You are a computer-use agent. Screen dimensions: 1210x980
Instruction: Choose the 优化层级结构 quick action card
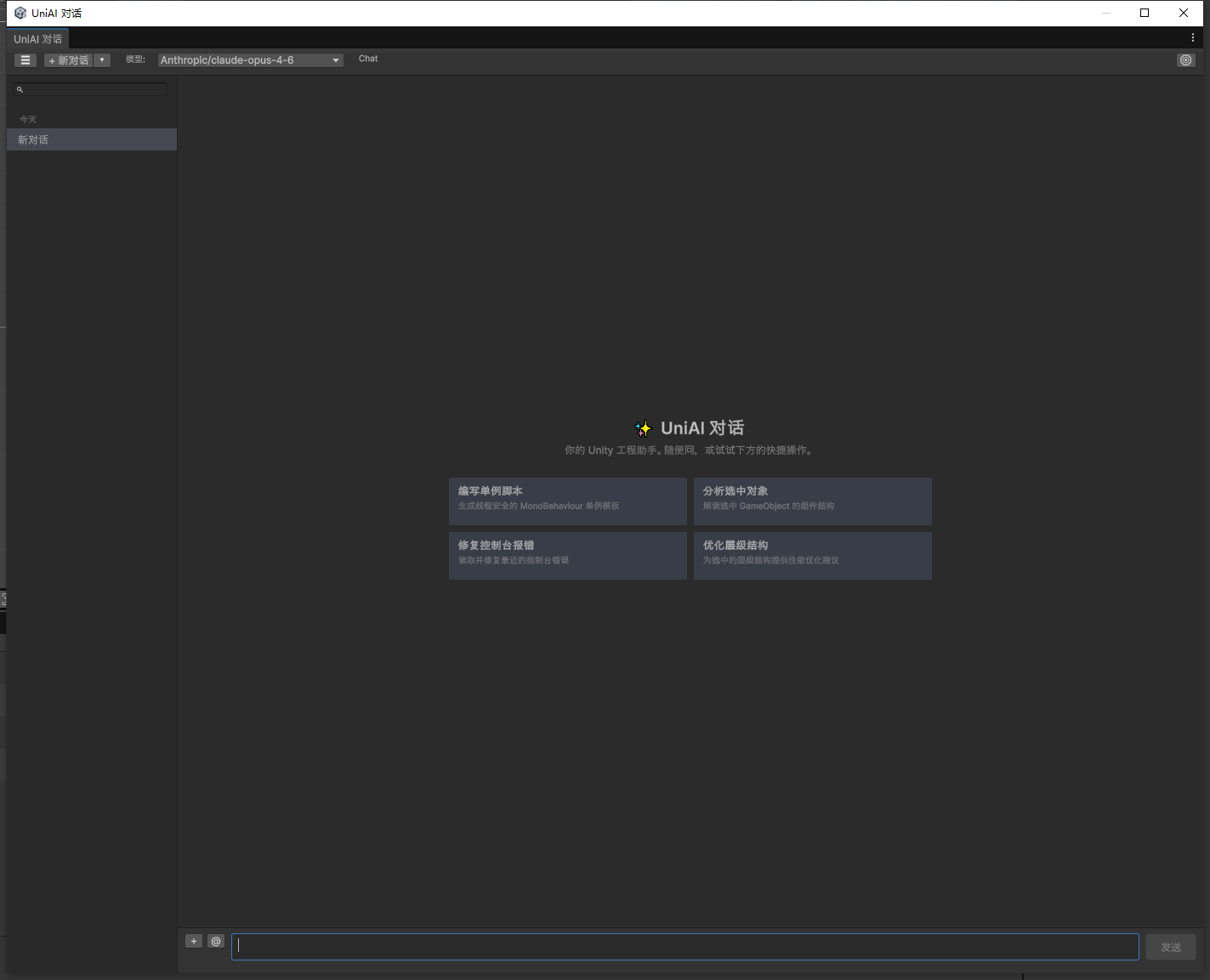813,556
